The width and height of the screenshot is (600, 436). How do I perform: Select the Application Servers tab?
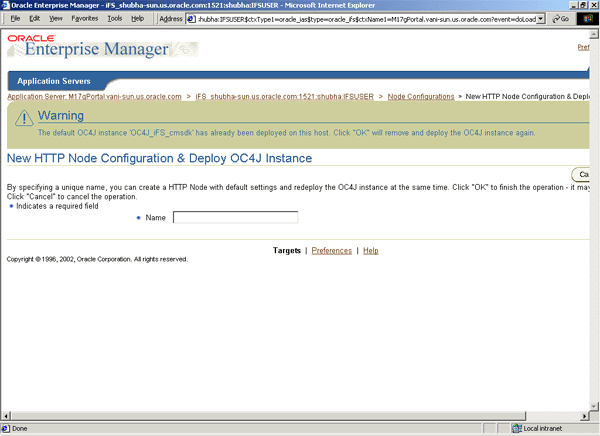tap(54, 81)
